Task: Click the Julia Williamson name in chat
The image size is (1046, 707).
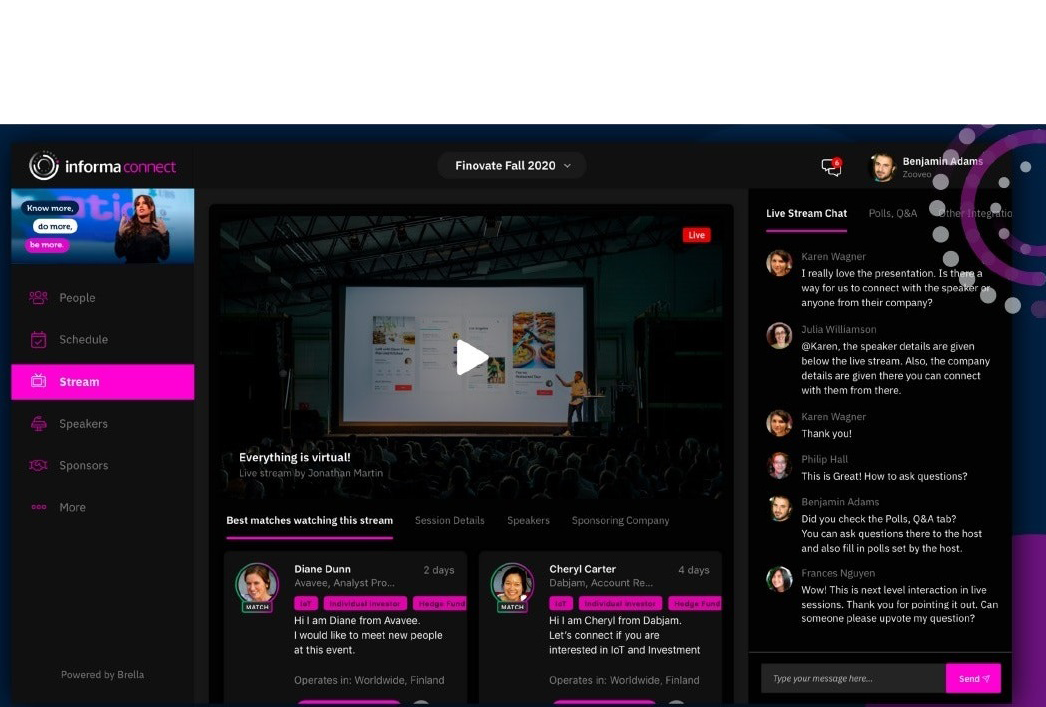Action: point(839,329)
